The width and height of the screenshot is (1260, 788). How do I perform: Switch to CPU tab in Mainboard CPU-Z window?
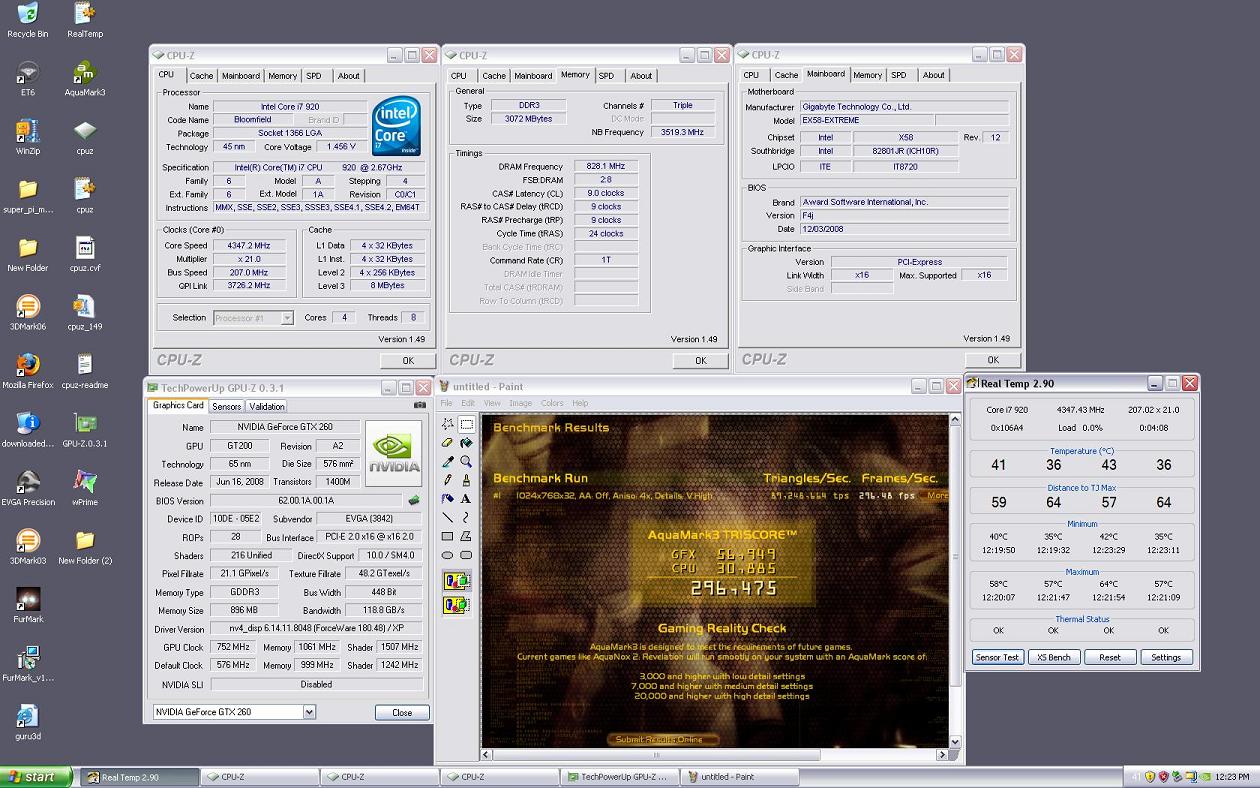[x=751, y=75]
